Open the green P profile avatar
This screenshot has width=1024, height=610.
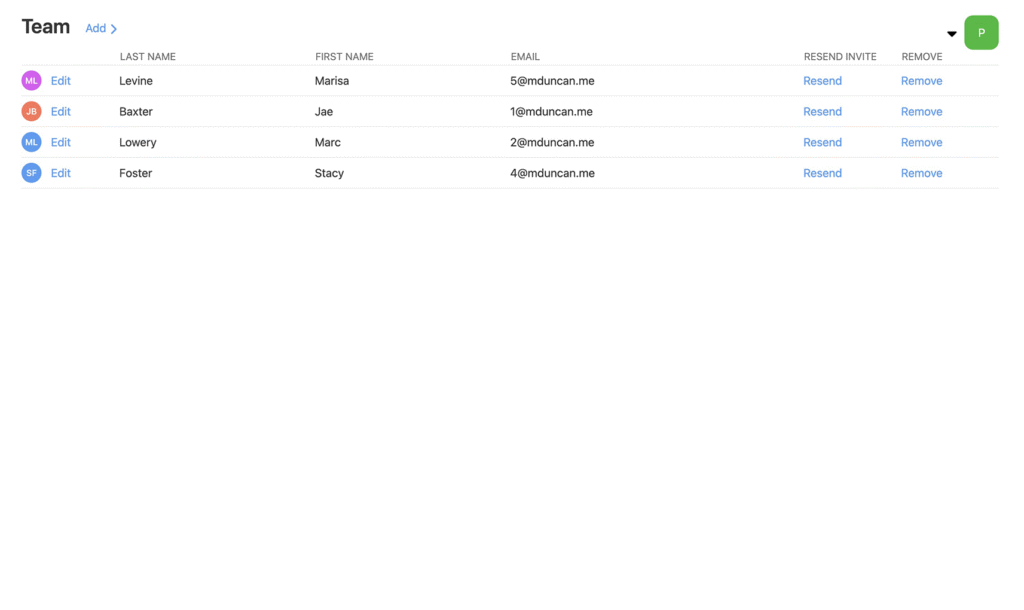point(980,33)
